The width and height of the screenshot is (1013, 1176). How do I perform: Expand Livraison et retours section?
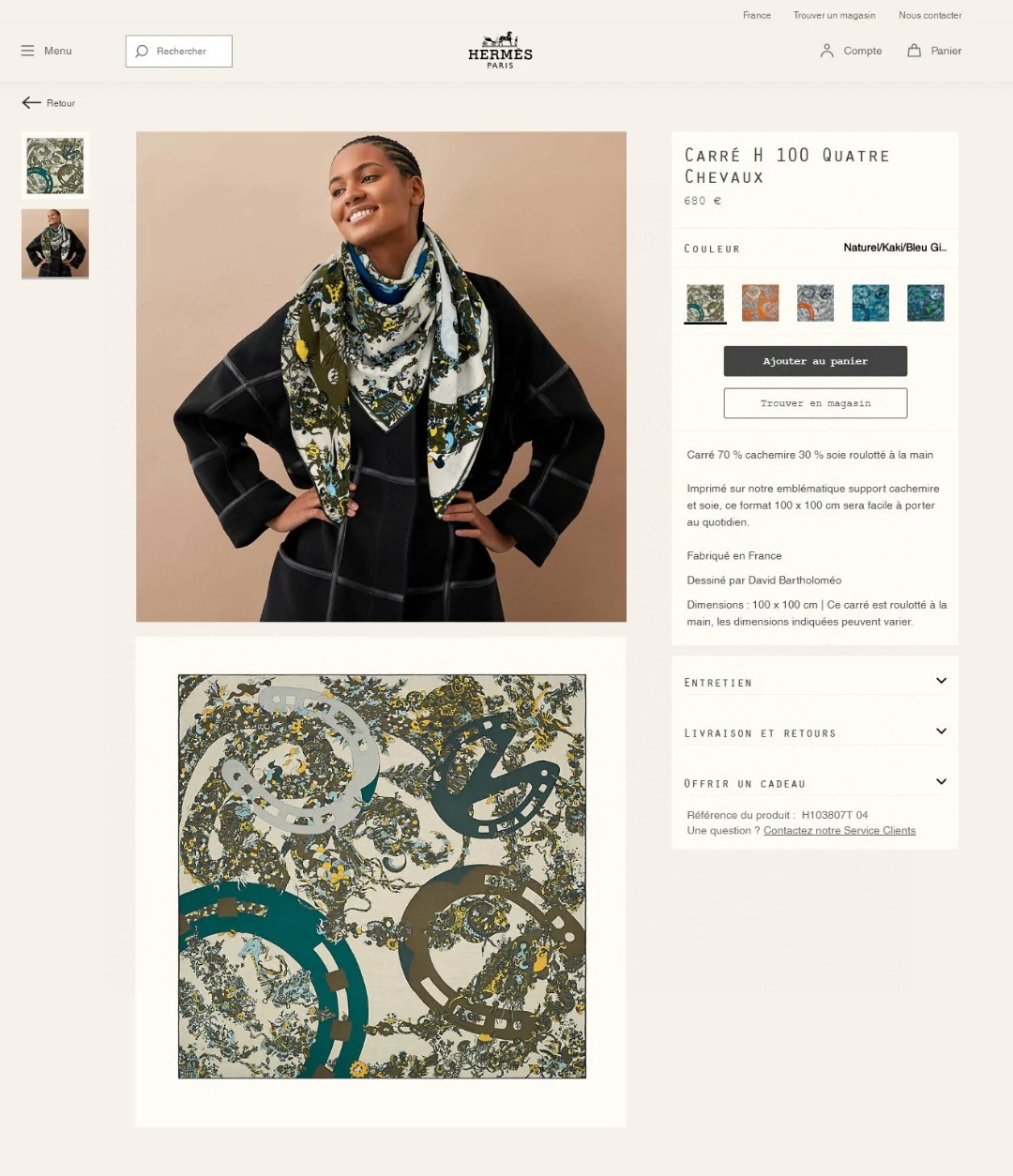pyautogui.click(x=815, y=732)
